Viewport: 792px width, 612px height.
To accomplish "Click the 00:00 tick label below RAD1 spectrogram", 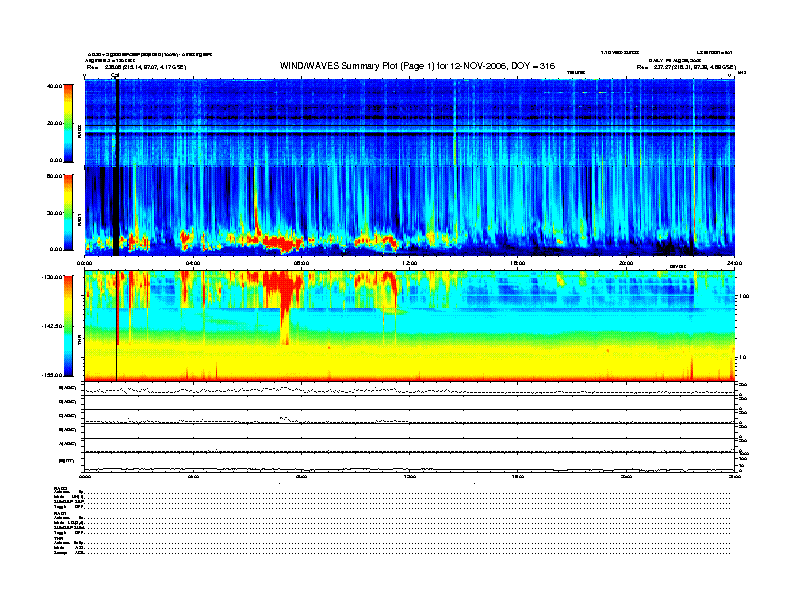I will (x=84, y=263).
